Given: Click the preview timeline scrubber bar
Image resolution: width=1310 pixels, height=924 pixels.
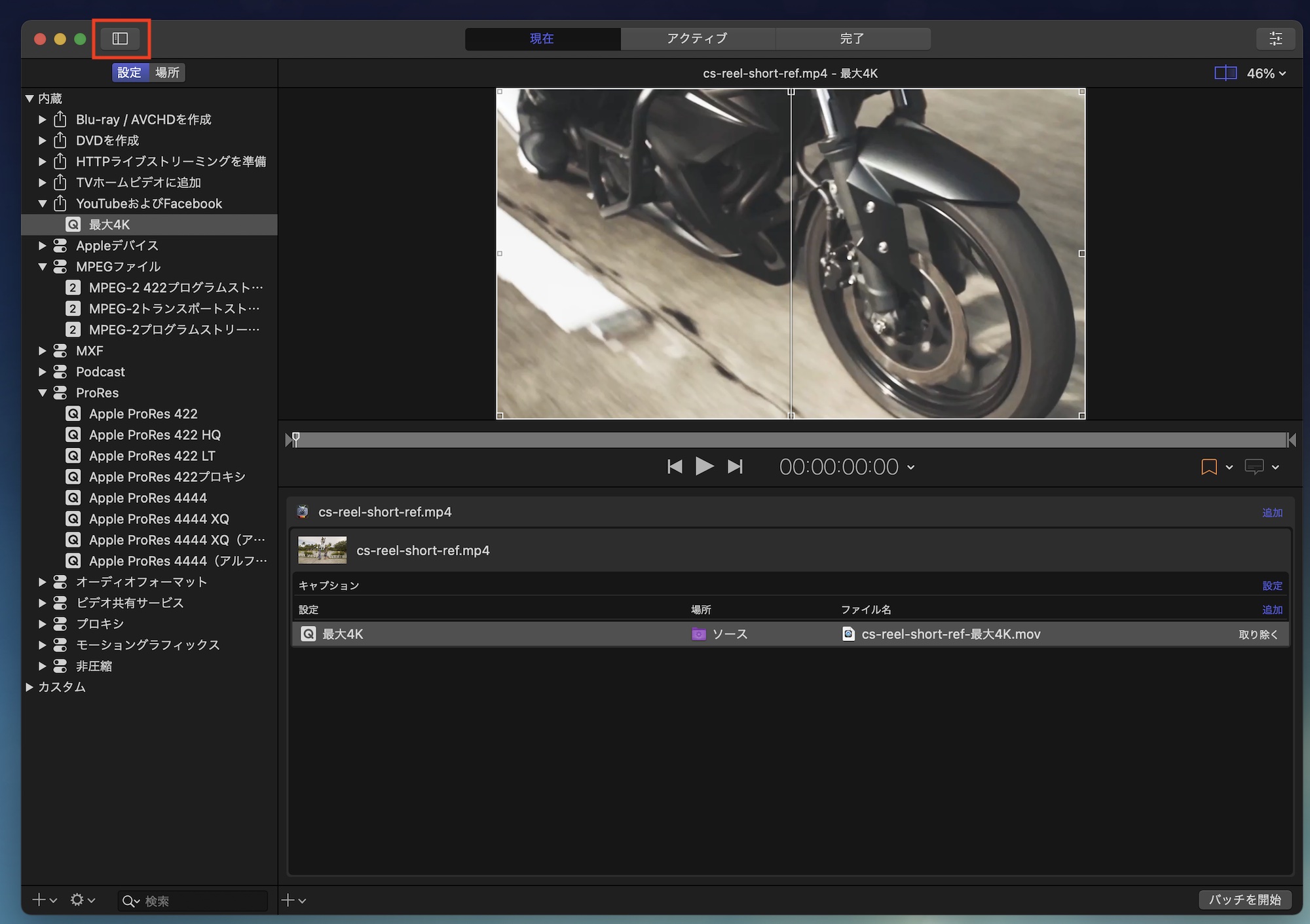Looking at the screenshot, I should (x=786, y=440).
